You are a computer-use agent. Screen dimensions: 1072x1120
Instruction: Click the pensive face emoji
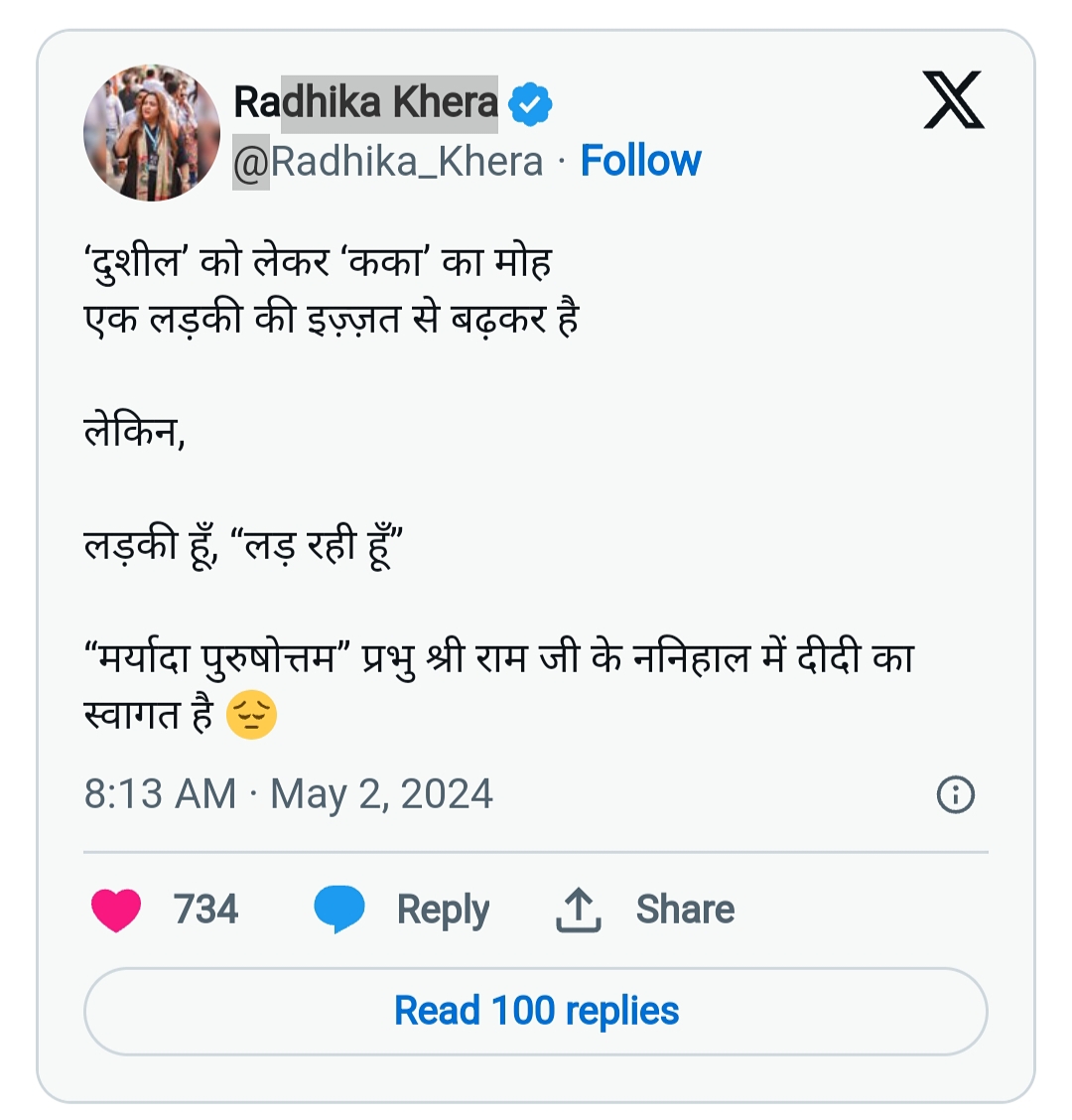251,716
